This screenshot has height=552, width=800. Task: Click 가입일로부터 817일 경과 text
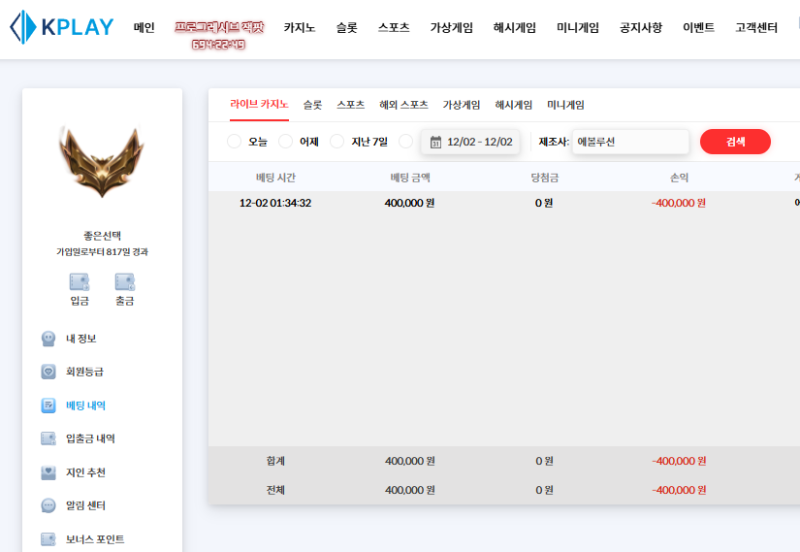102,252
